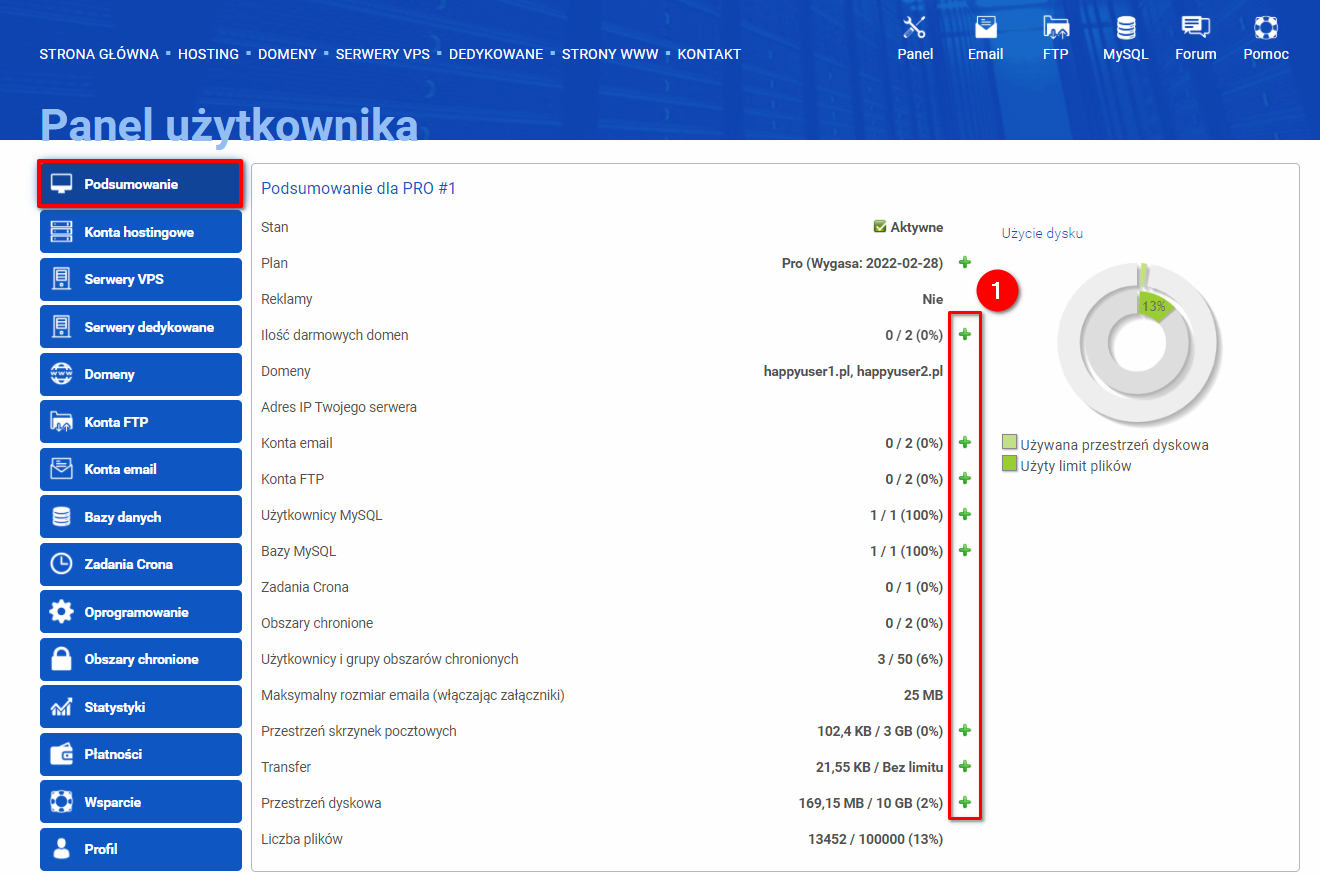The image size is (1320, 875).
Task: Click the plus beside Przestrzeń dyskowa
Action: [x=965, y=802]
